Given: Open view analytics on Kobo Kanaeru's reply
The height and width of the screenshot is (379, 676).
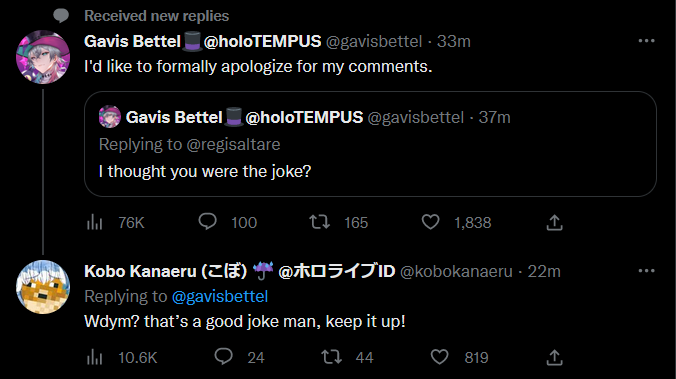Looking at the screenshot, I should pos(122,357).
